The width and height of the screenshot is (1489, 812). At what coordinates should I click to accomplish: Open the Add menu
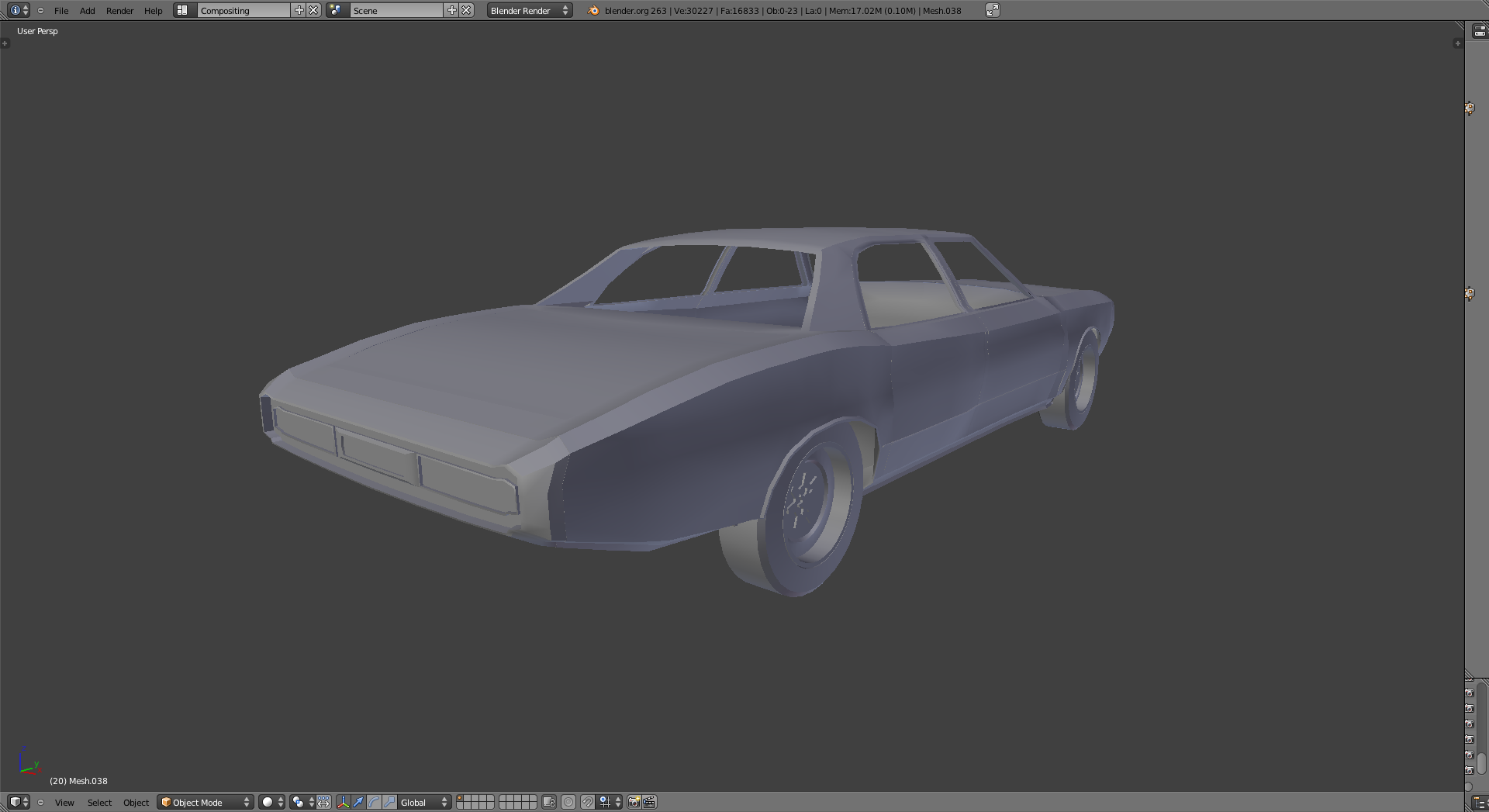pos(88,10)
